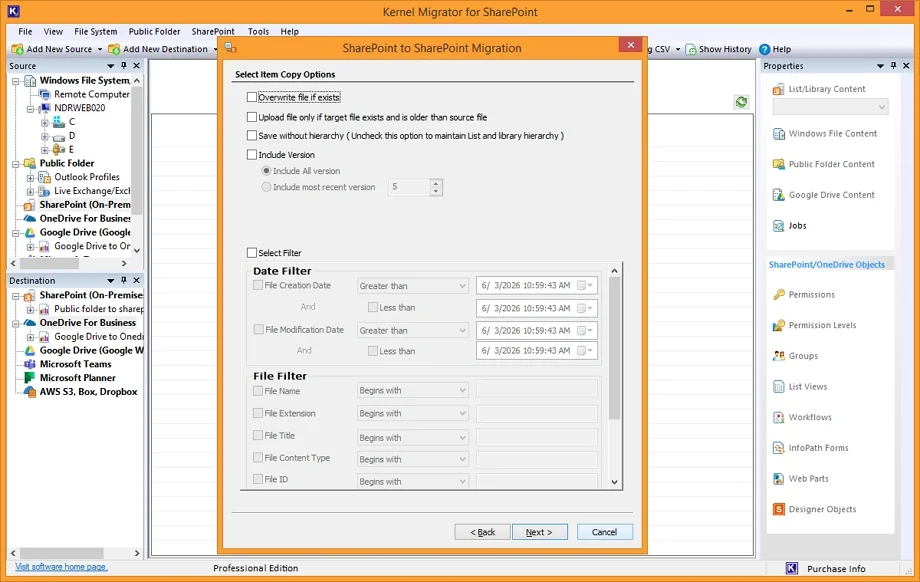Increase the recent version count spinner
Viewport: 920px width, 582px height.
click(435, 183)
